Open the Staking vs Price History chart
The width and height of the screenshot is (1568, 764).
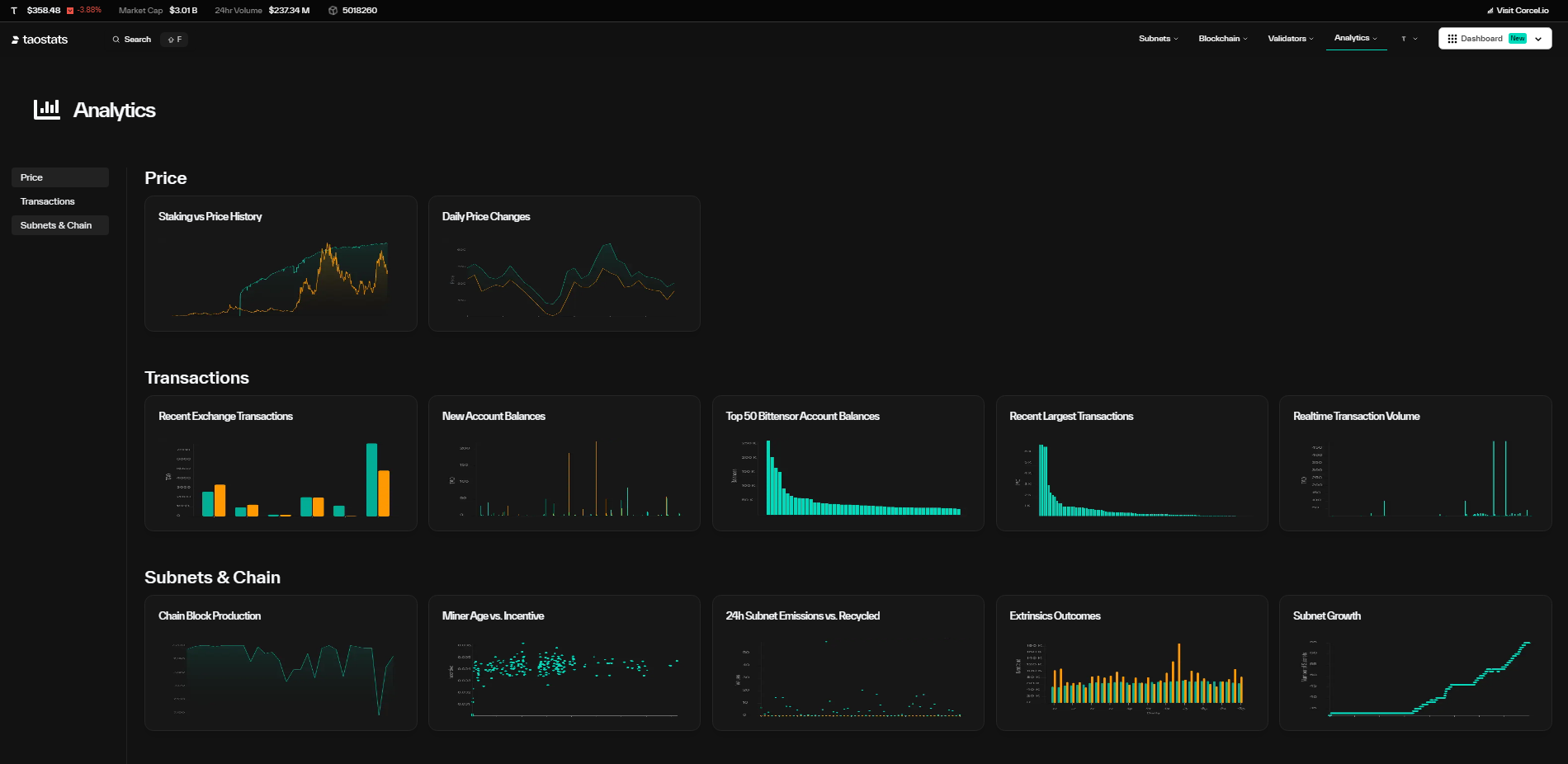[281, 264]
